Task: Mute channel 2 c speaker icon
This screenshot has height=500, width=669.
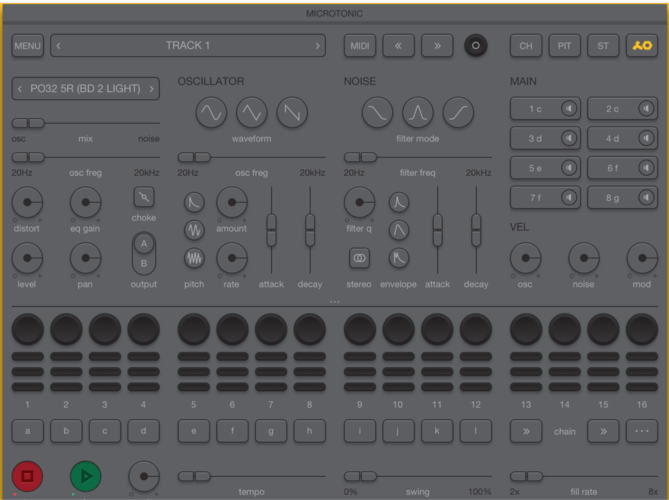Action: click(x=646, y=108)
